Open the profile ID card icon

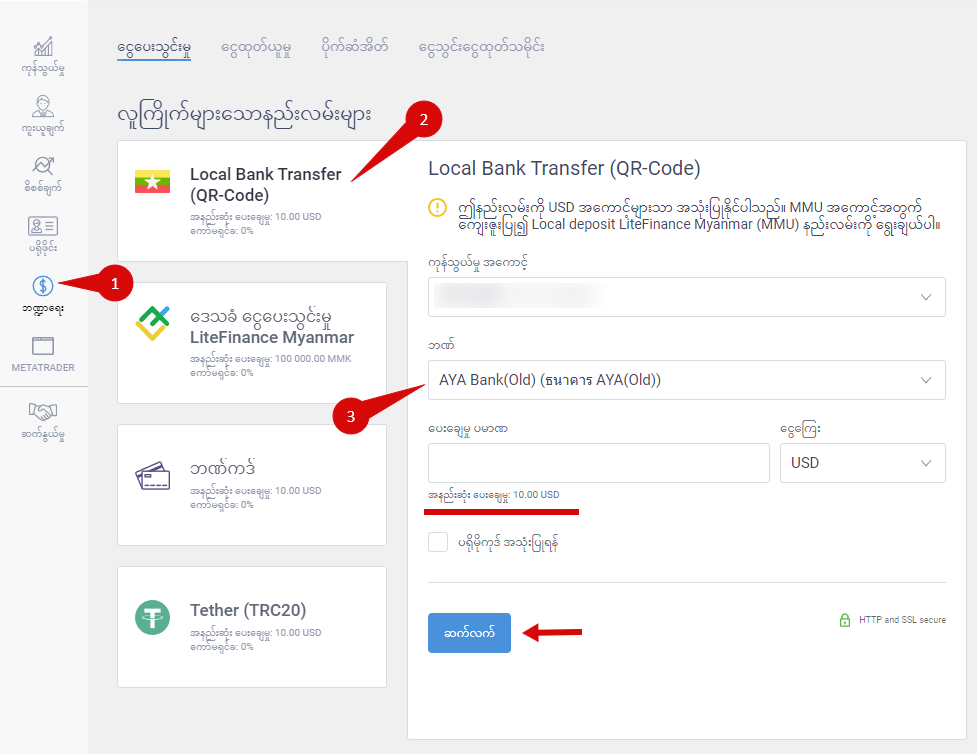point(43,226)
